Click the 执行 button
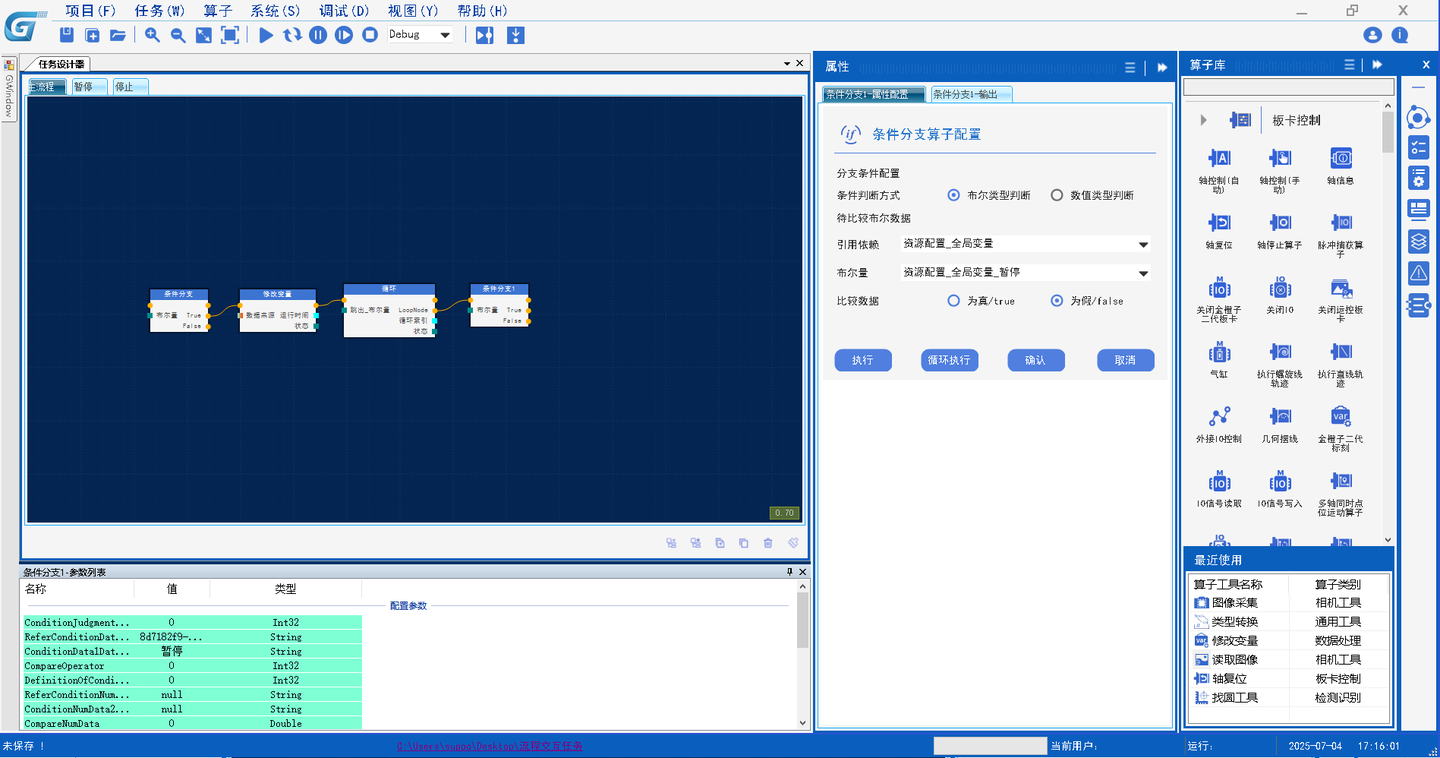The width and height of the screenshot is (1440, 758). (x=863, y=360)
